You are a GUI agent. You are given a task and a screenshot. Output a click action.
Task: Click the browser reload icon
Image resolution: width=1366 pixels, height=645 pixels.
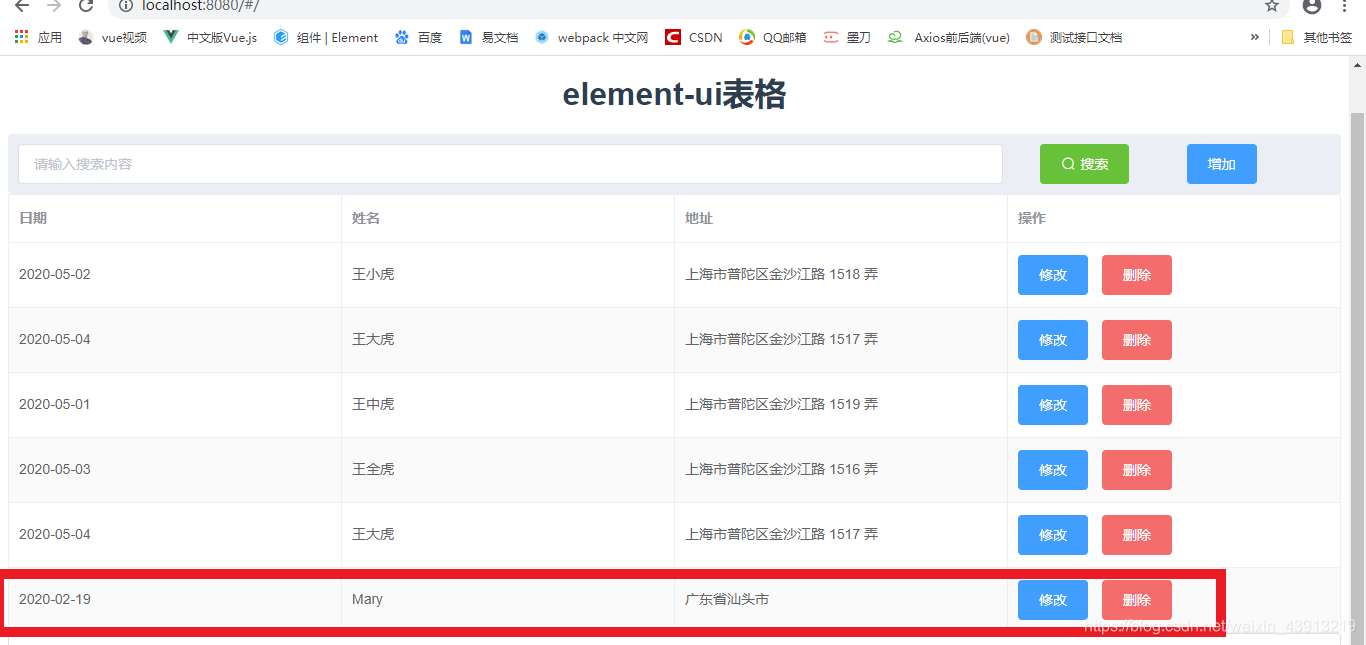click(x=86, y=6)
